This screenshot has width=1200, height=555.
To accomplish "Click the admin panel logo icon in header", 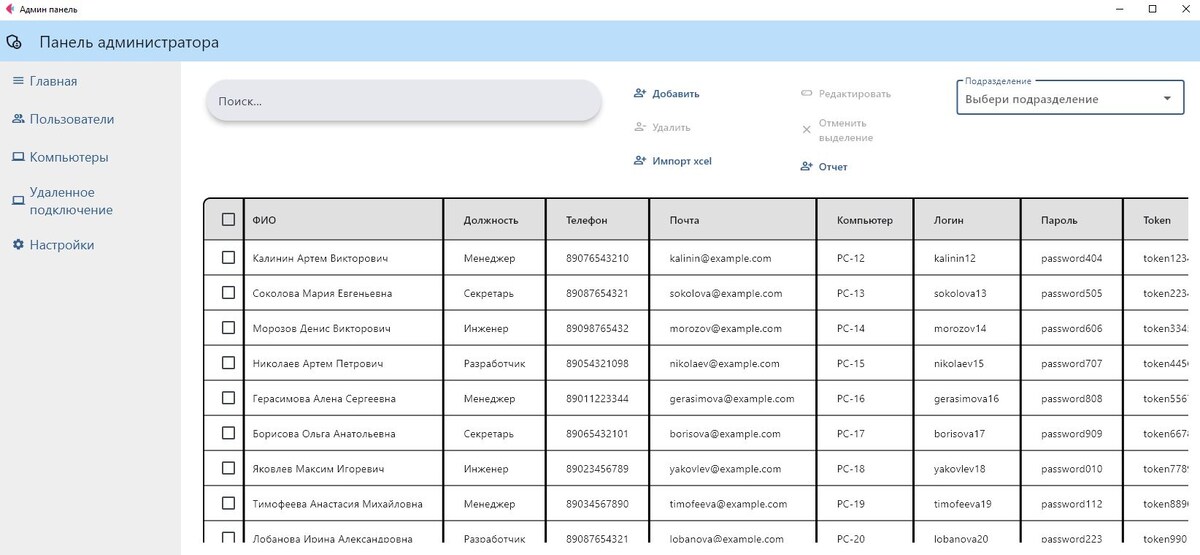I will pos(14,42).
